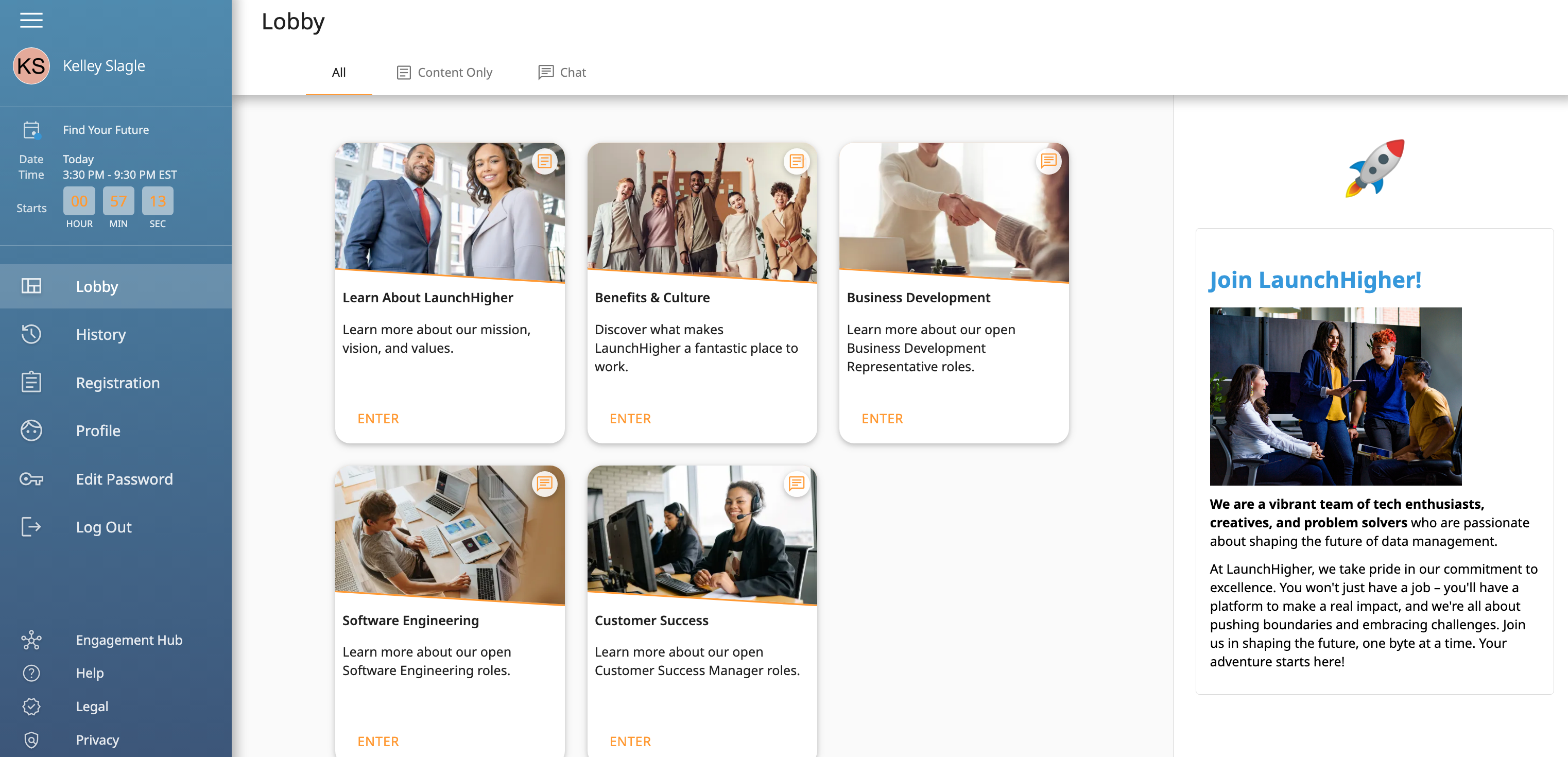Click the Edit Password key icon
1568x757 pixels.
click(31, 479)
